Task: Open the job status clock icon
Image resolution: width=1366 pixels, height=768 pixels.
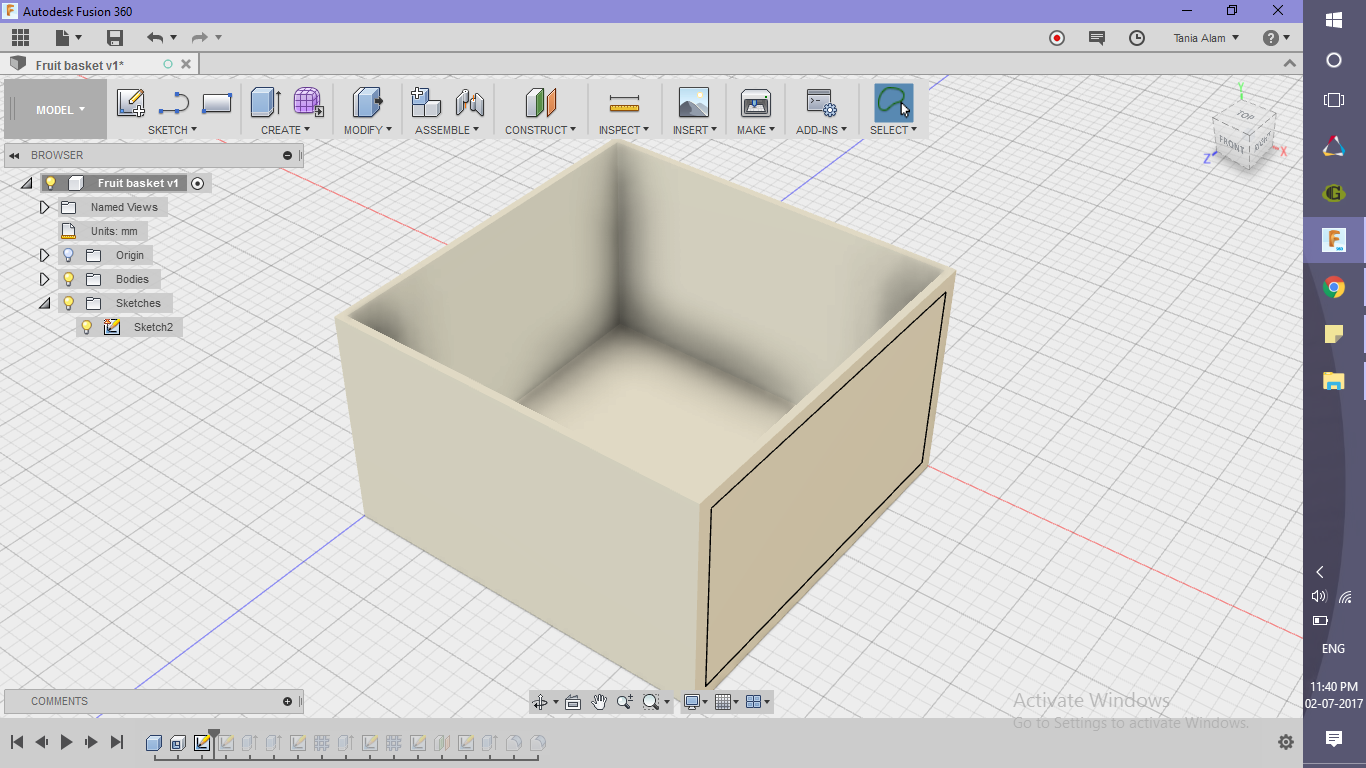Action: point(1137,38)
